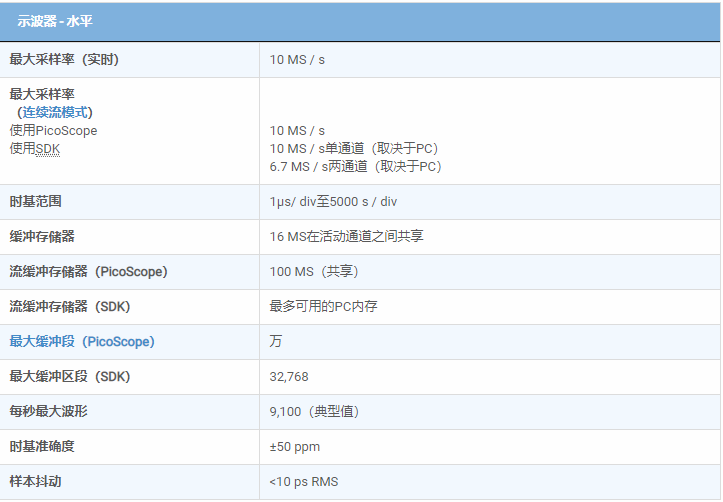Click the underlined SDK abbreviation under 使用PicoScope

click(x=47, y=148)
